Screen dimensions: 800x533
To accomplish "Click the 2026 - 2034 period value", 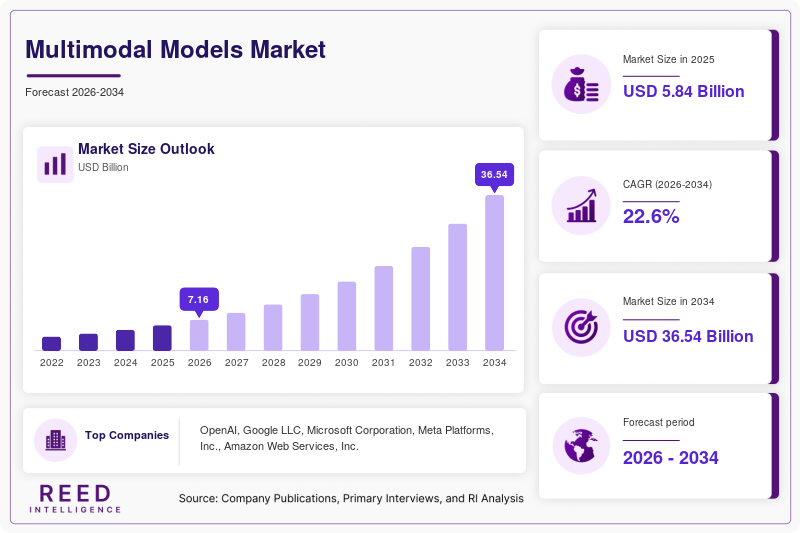I will tap(670, 458).
